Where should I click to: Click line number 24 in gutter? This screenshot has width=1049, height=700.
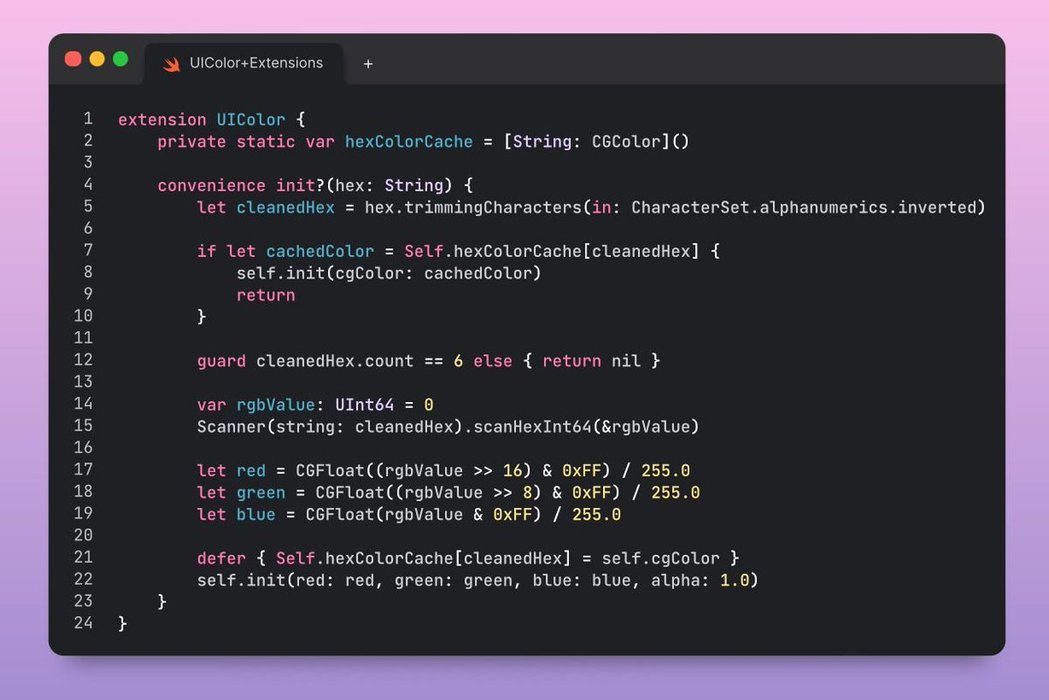click(x=83, y=623)
